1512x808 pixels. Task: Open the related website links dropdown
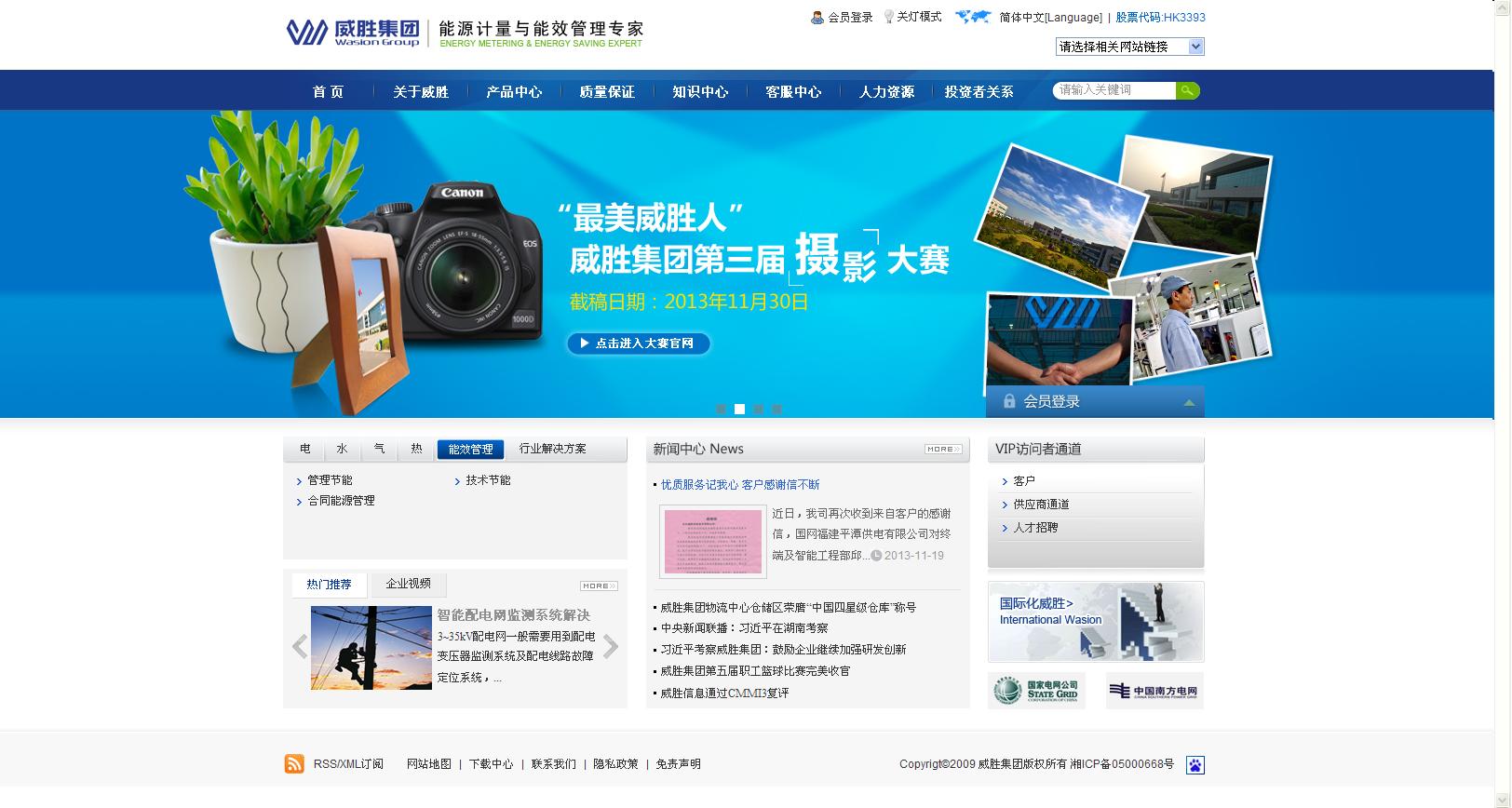pyautogui.click(x=1130, y=47)
